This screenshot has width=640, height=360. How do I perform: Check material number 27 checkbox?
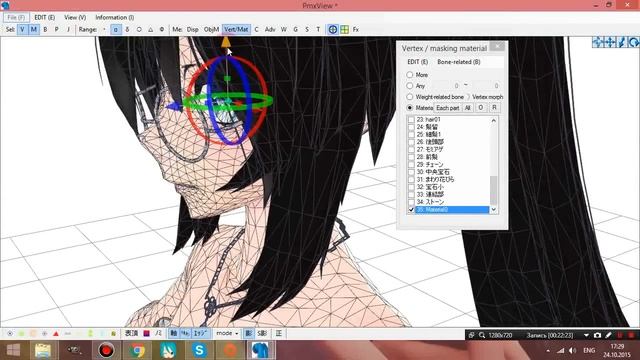(411, 150)
